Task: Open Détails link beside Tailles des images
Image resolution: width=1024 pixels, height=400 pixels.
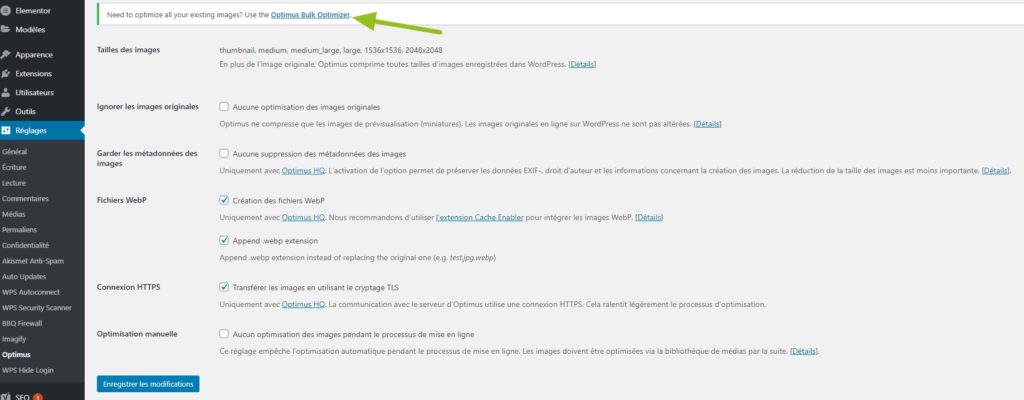Action: (582, 64)
